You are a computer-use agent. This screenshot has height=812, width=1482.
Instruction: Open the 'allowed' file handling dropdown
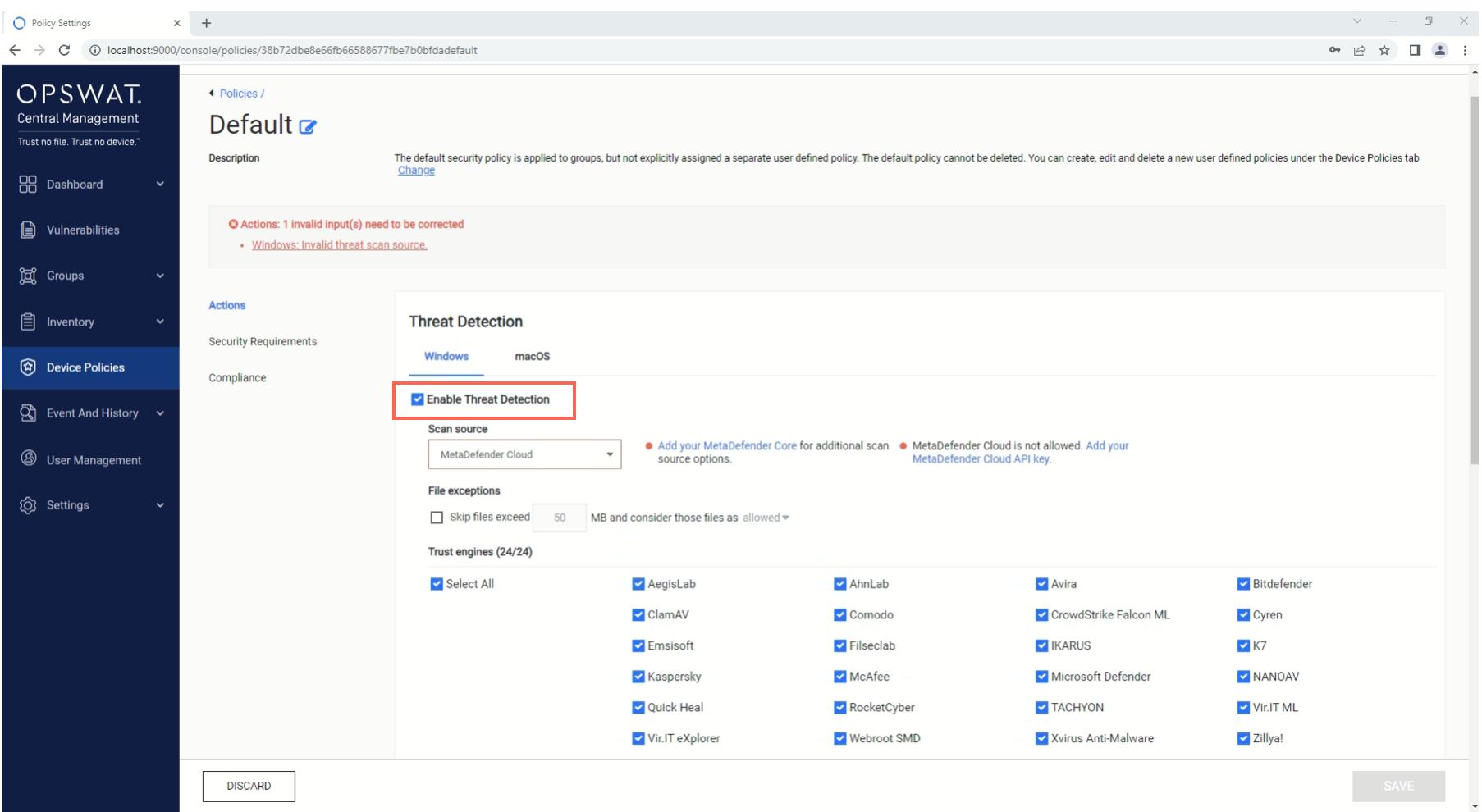click(x=766, y=518)
